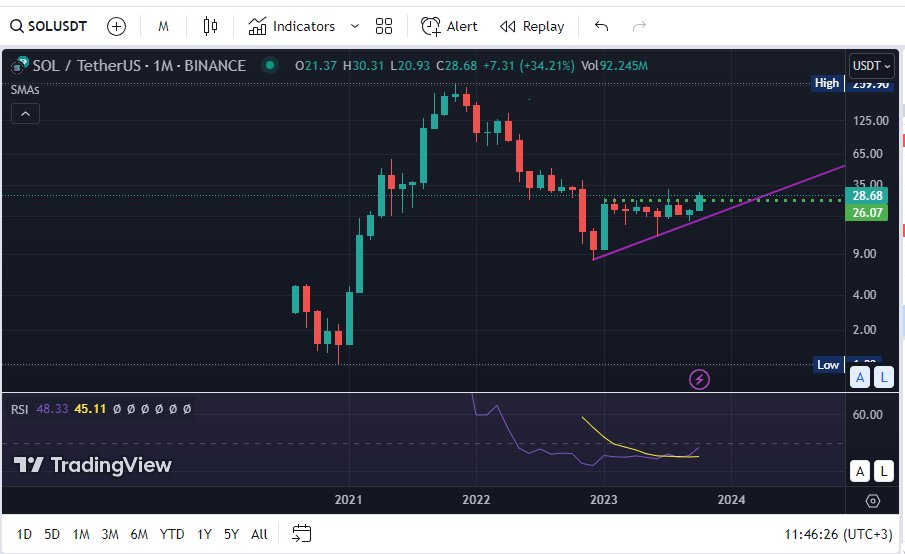905x554 pixels.
Task: Toggle log scale L on price chart
Action: pos(884,378)
